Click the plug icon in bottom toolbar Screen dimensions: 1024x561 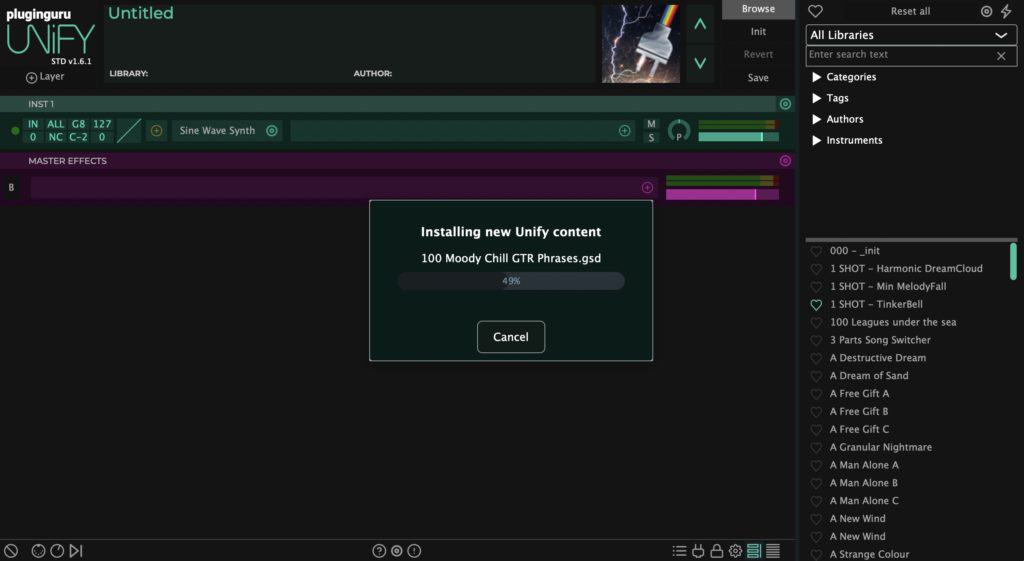[x=699, y=551]
